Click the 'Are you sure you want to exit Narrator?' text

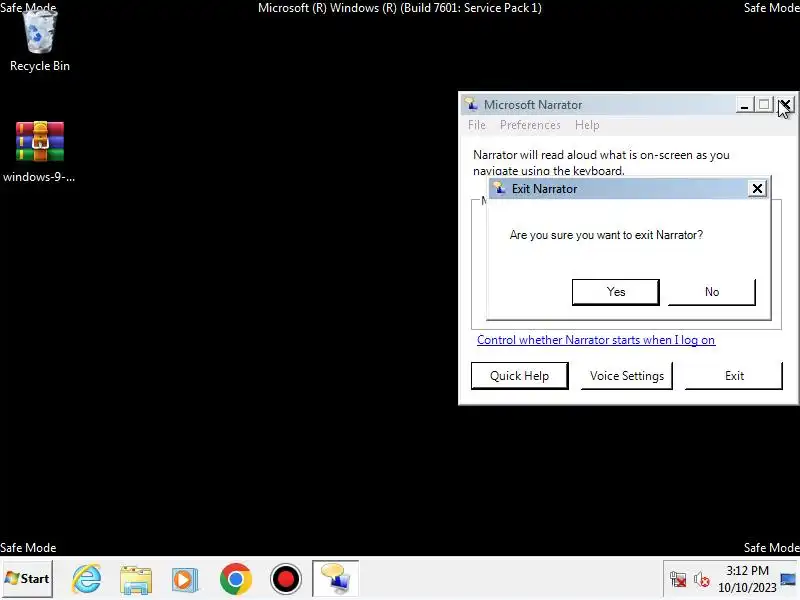606,235
